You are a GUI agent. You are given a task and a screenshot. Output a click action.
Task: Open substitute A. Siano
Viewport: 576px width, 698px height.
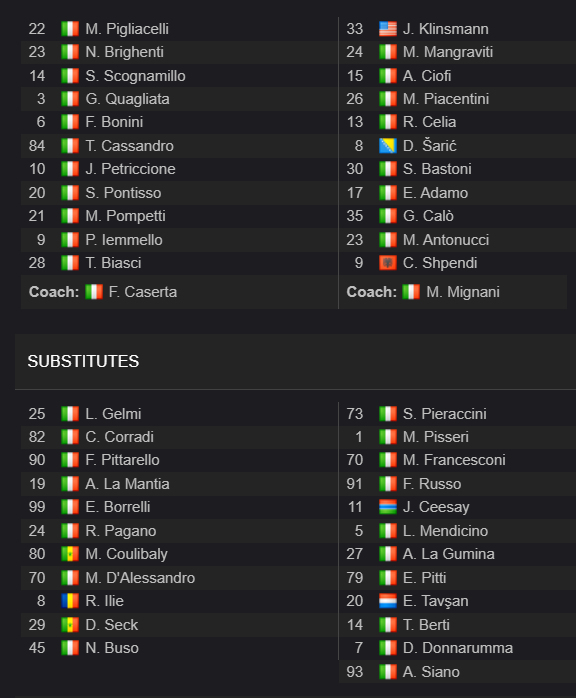[x=431, y=672]
